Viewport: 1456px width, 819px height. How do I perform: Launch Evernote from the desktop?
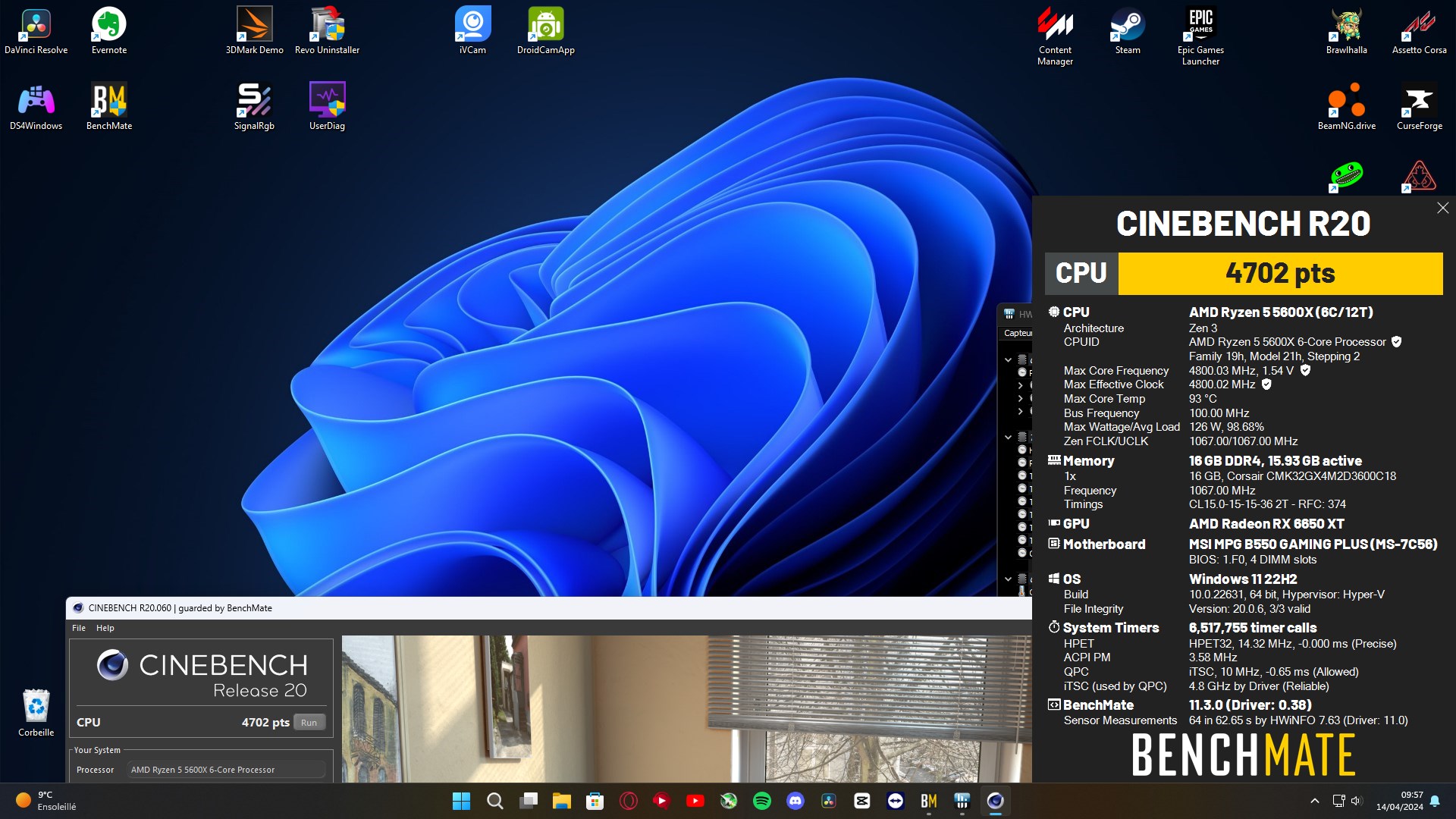(x=108, y=32)
